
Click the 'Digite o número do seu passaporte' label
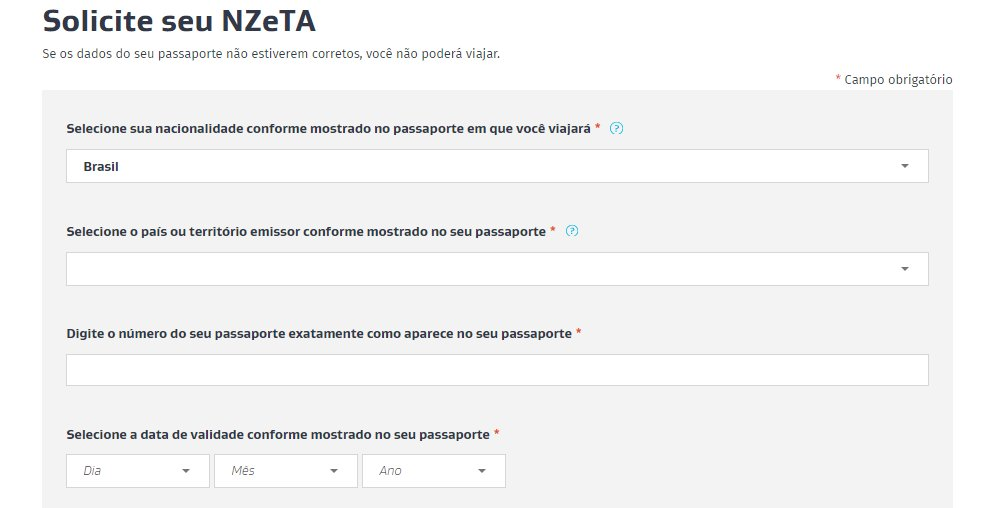point(319,333)
